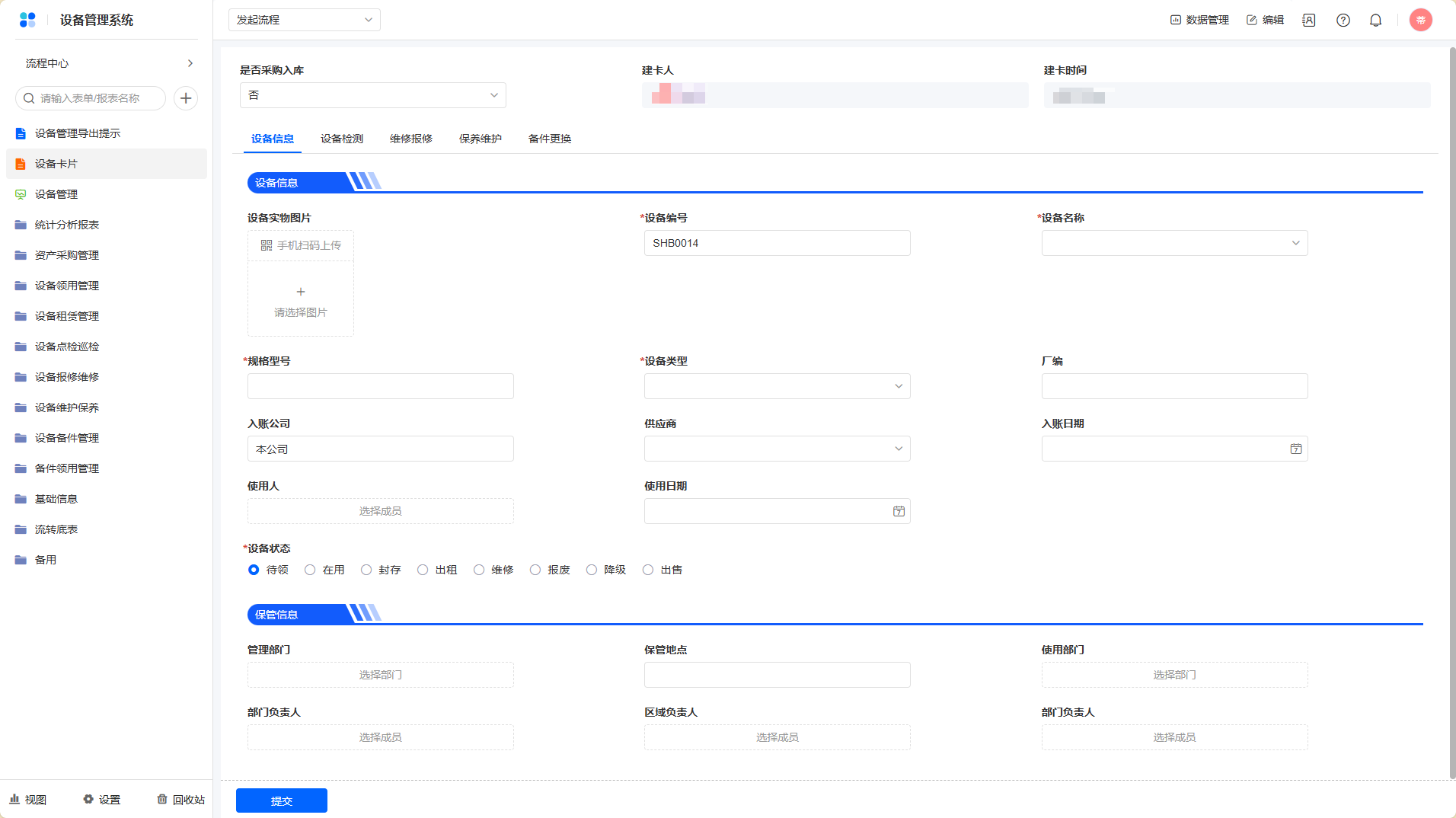
Task: Click the 规格型号 input field
Action: (x=380, y=386)
